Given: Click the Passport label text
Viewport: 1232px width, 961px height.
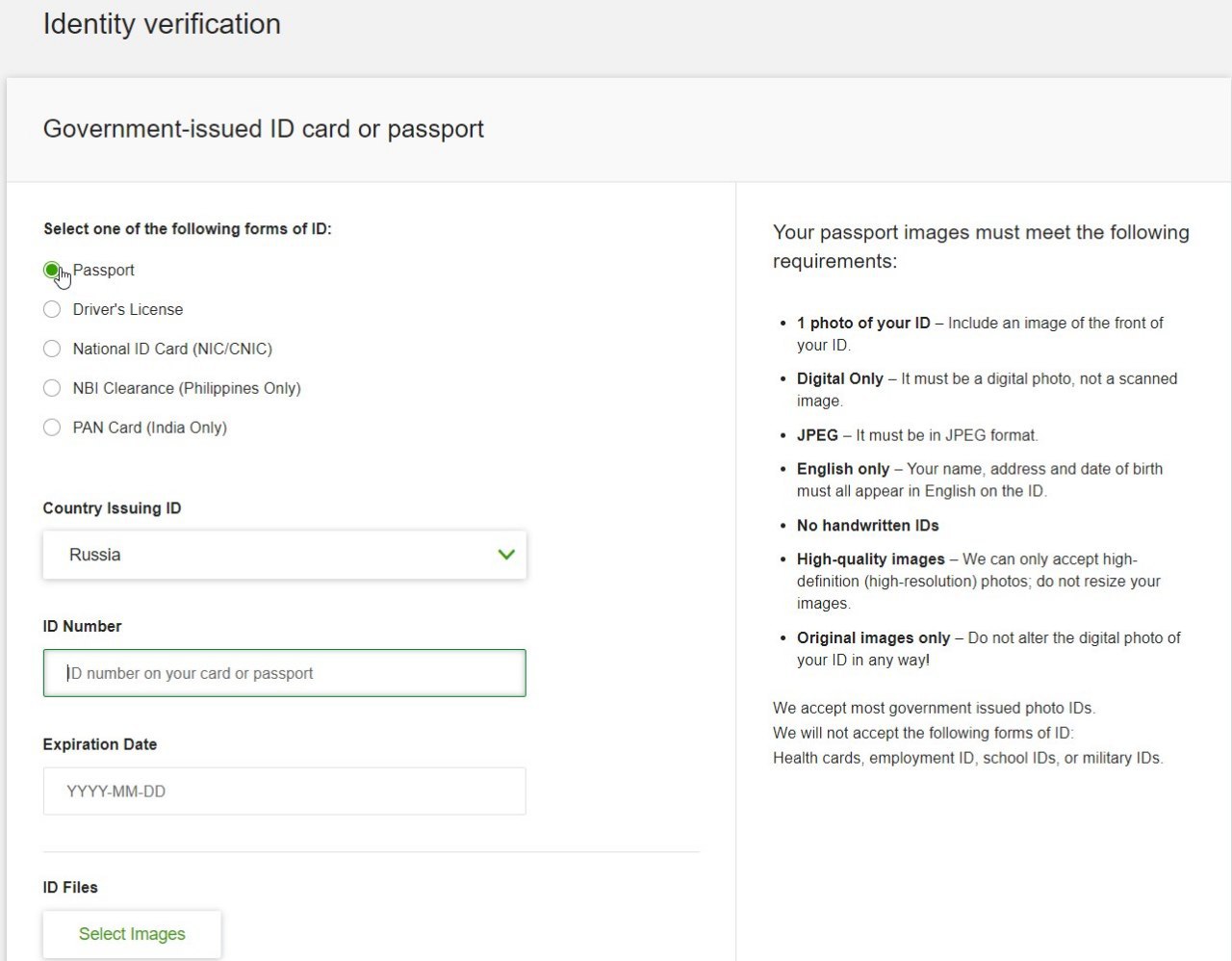Looking at the screenshot, I should point(104,271).
